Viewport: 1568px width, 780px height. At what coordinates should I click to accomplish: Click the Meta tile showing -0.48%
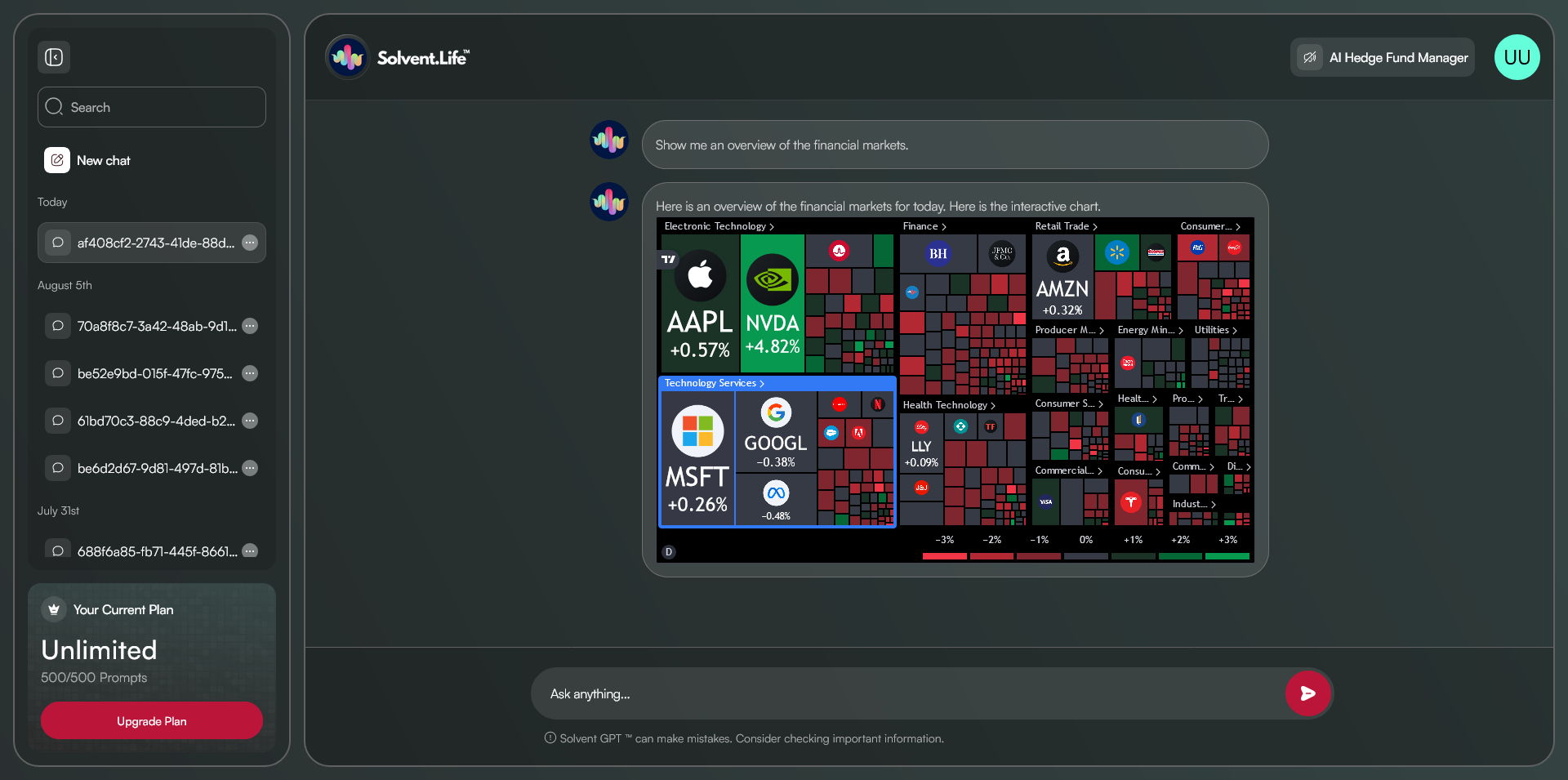[776, 499]
